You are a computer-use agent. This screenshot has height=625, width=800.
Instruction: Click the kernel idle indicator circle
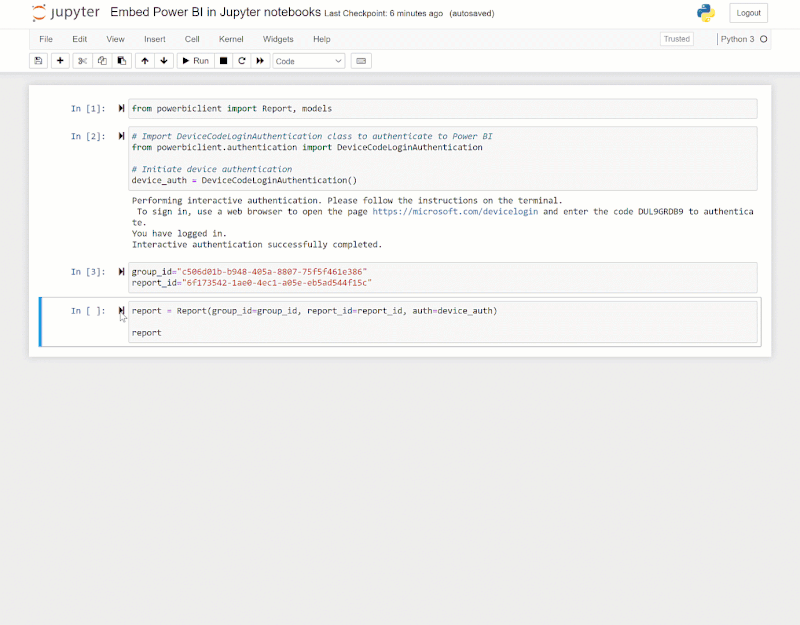[763, 39]
